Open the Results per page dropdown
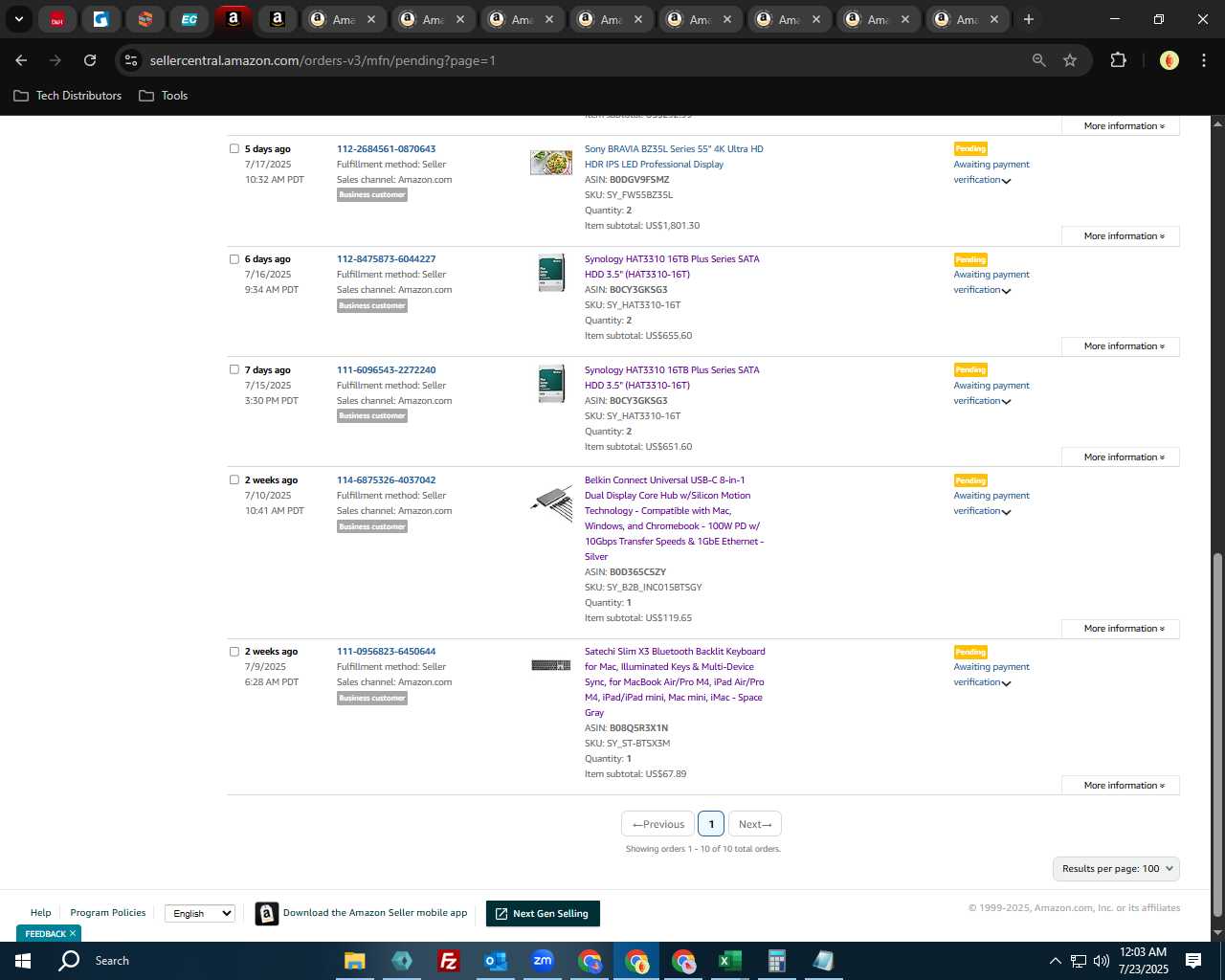This screenshot has width=1225, height=980. [1116, 869]
